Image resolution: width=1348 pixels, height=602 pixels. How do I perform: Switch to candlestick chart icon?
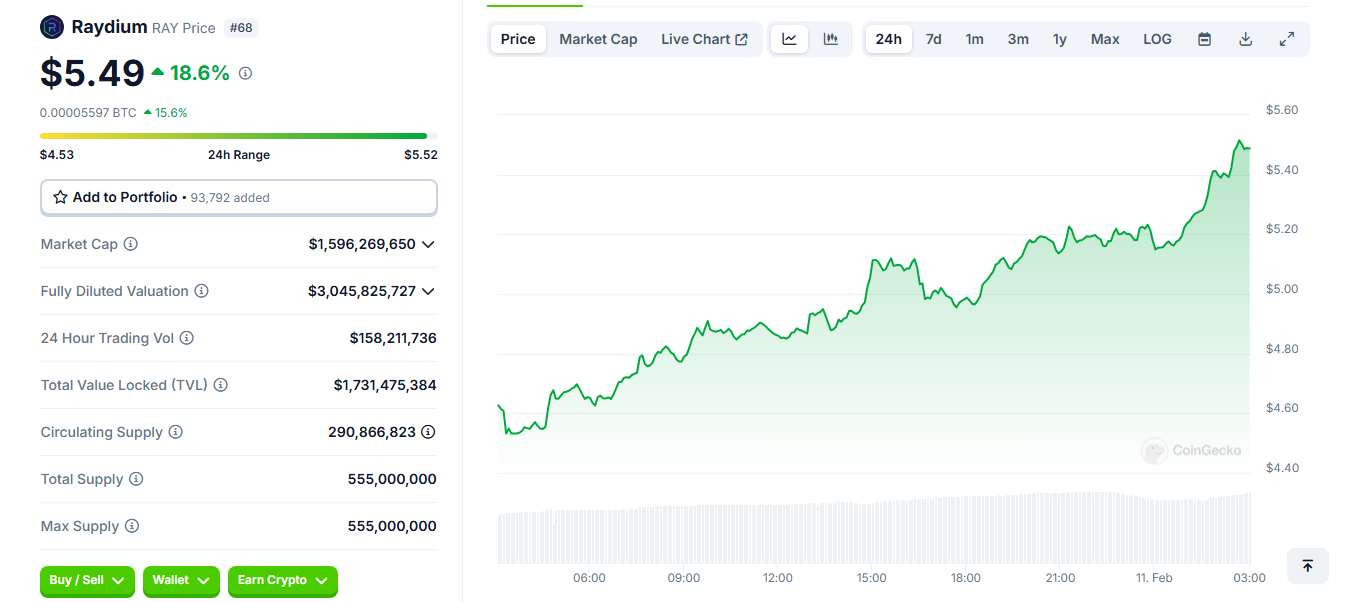coord(830,39)
